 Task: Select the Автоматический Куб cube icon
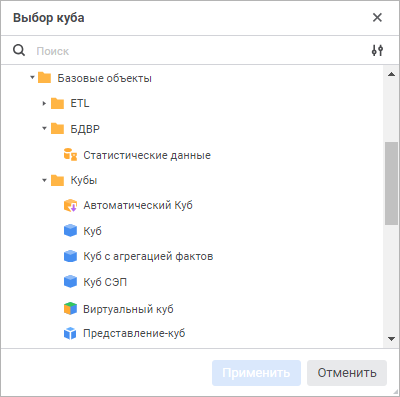pos(70,205)
